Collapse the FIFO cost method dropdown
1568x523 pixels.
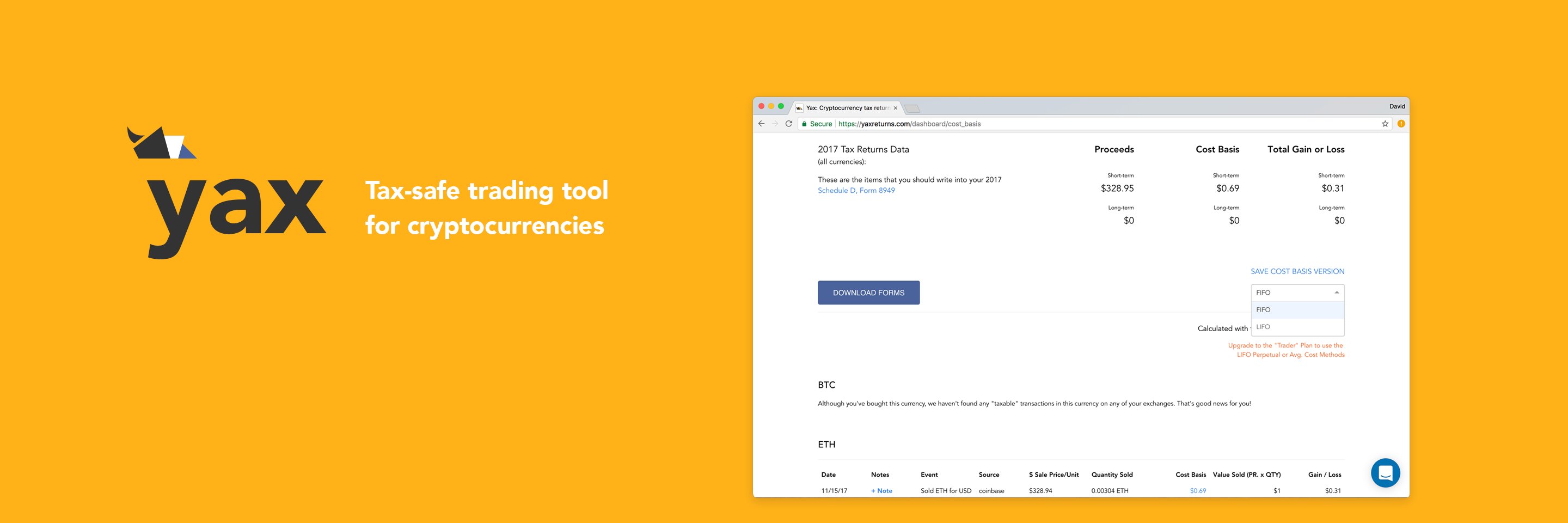(1297, 293)
